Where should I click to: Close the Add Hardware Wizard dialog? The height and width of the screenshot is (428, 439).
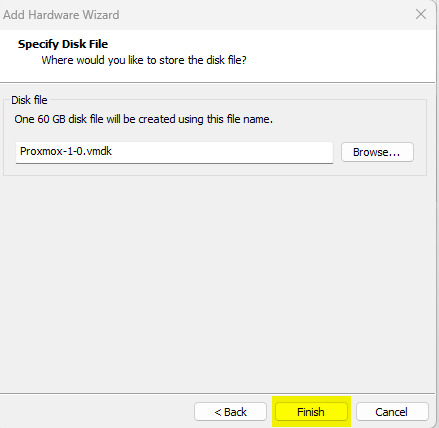421,14
